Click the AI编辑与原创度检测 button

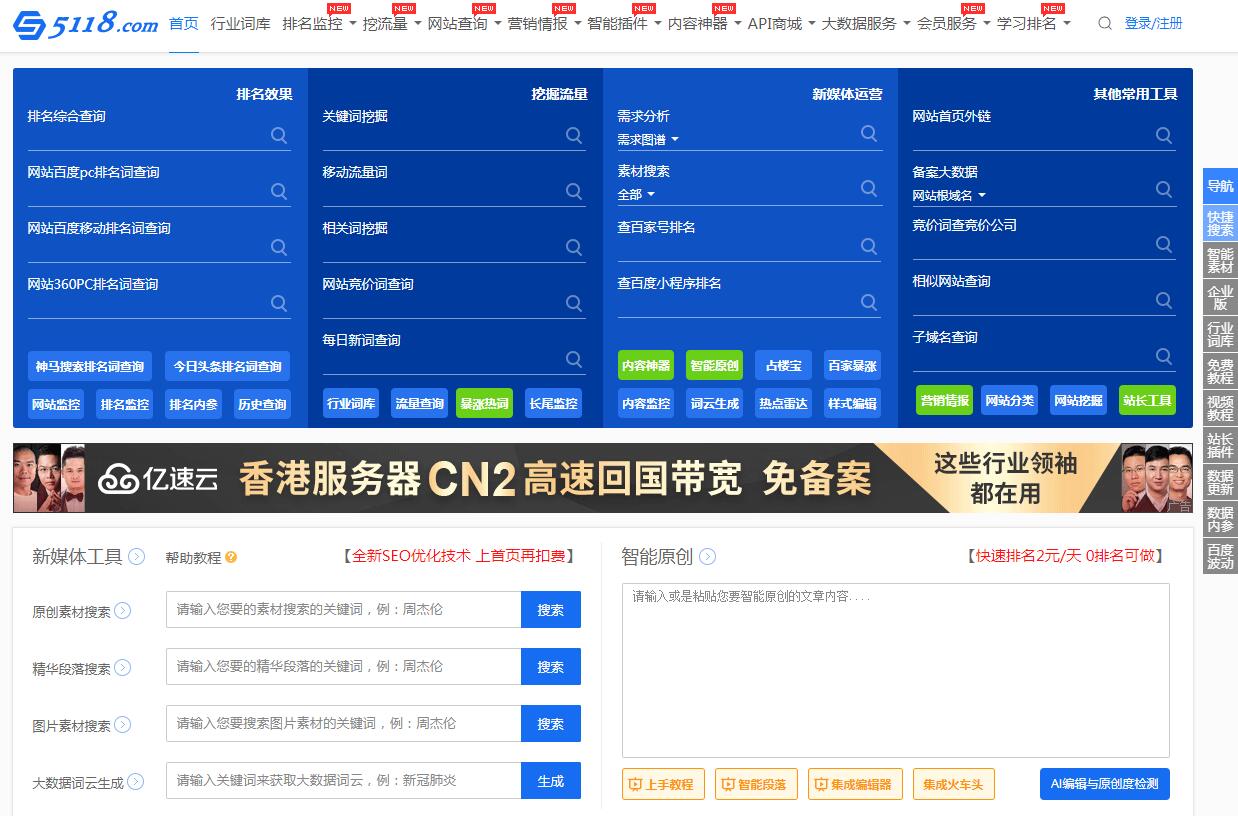1104,784
